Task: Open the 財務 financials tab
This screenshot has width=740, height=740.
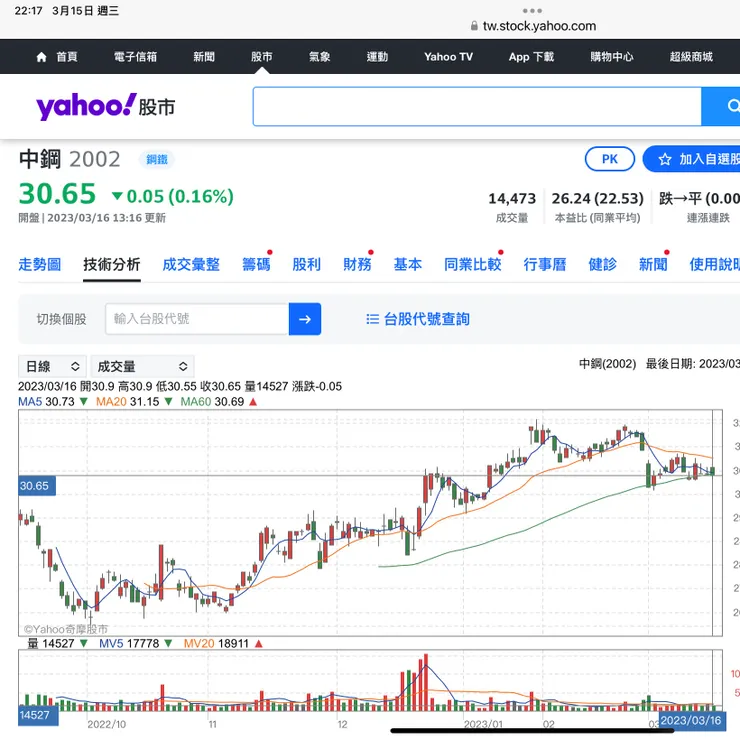Action: click(x=357, y=264)
